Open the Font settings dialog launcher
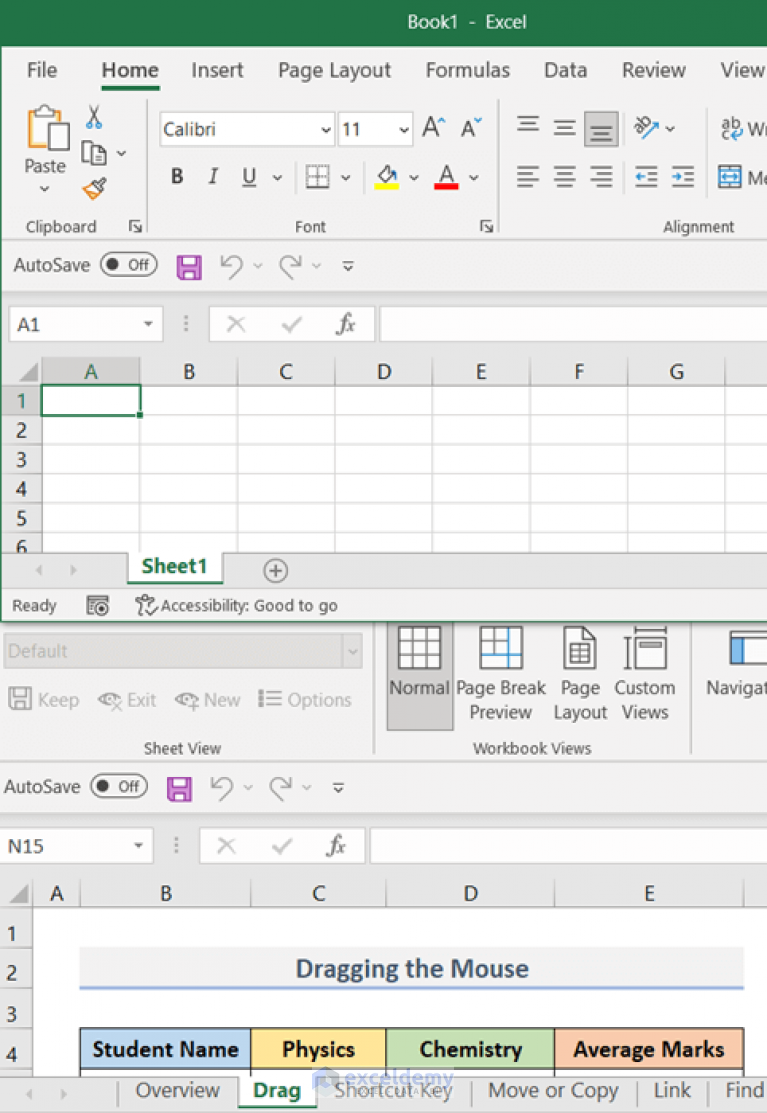The width and height of the screenshot is (767, 1113). point(486,226)
